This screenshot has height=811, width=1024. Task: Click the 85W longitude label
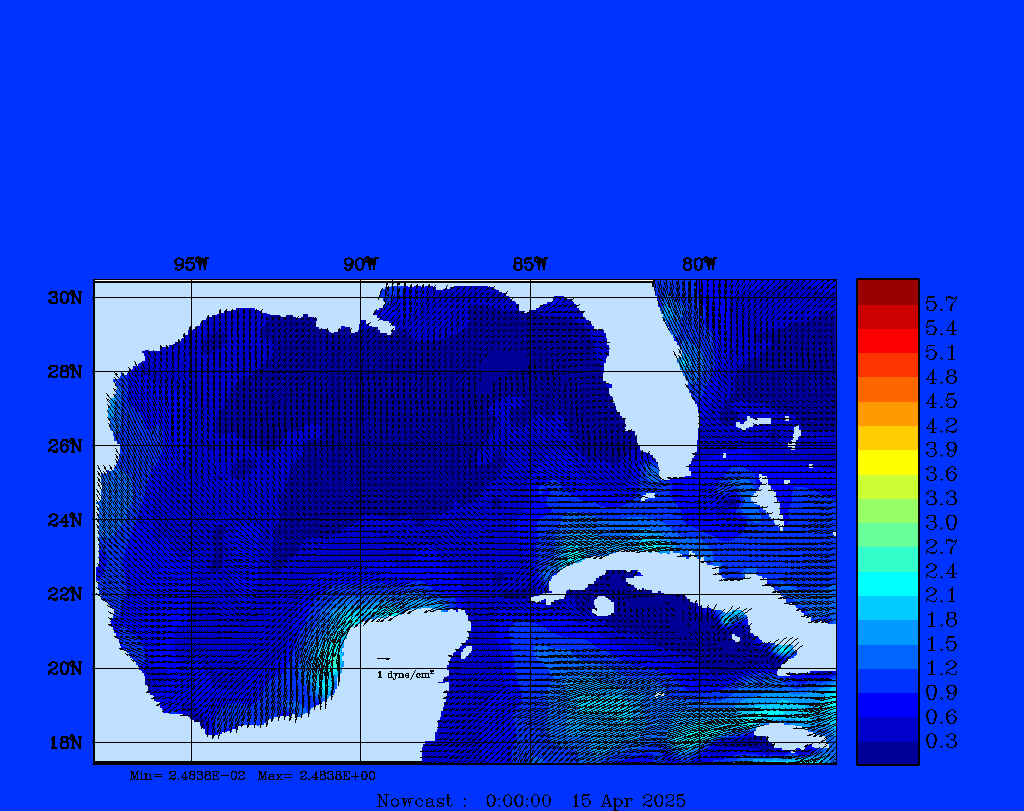[529, 265]
